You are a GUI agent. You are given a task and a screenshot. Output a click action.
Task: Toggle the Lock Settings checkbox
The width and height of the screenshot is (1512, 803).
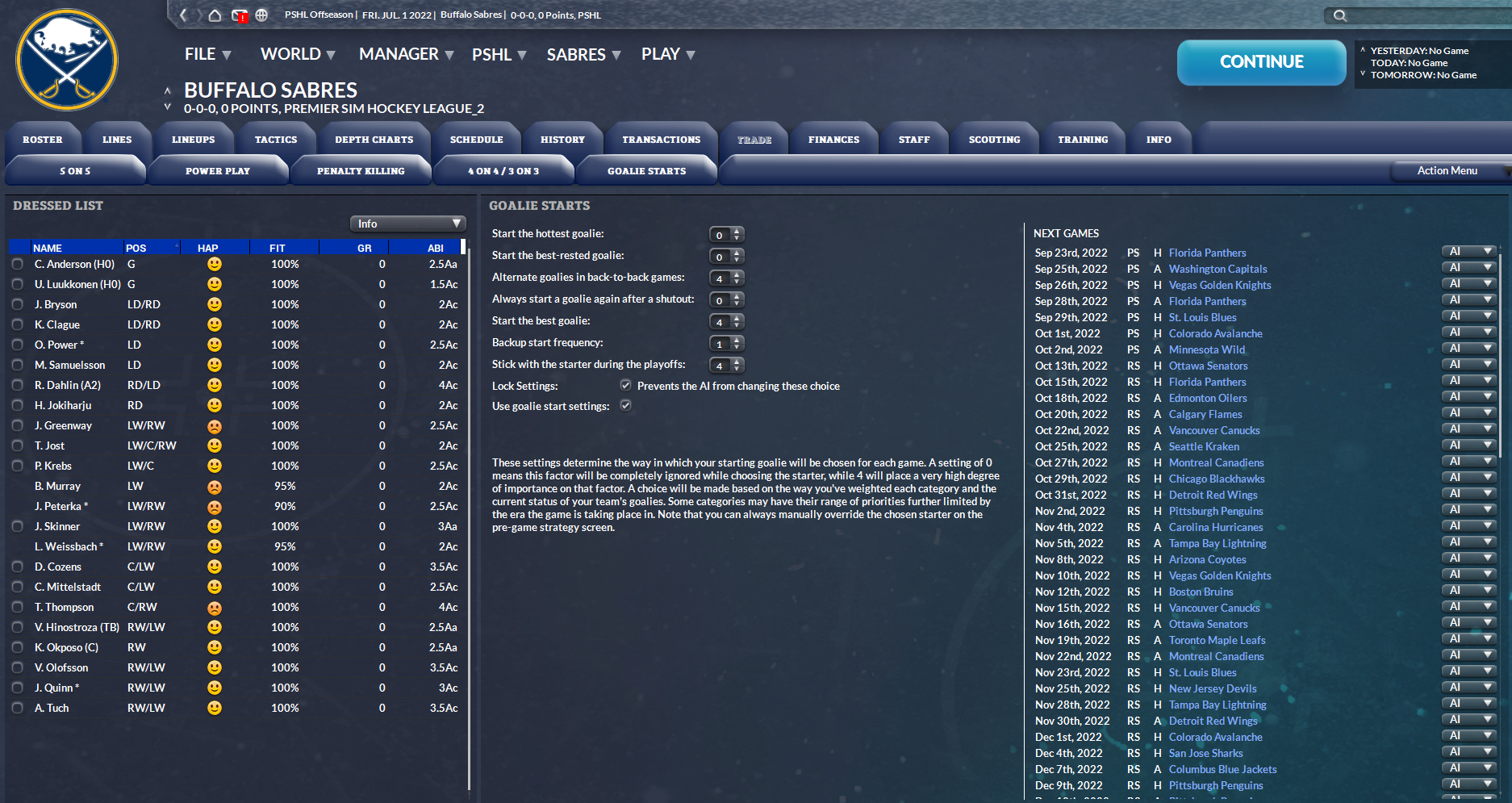coord(625,385)
